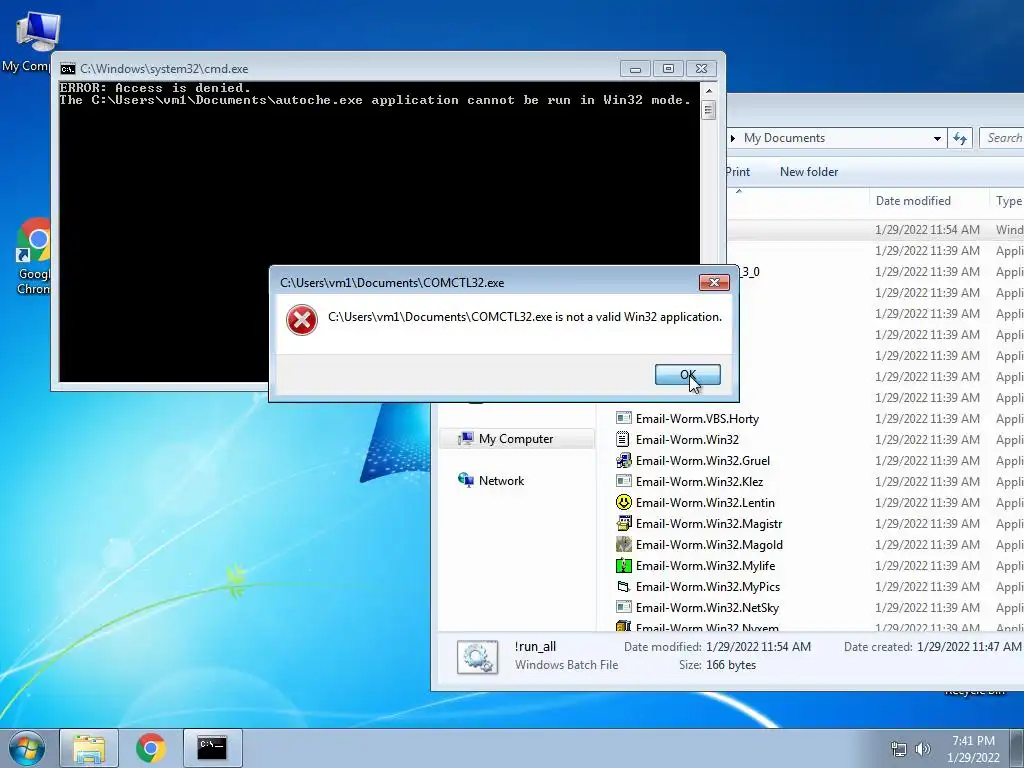Image resolution: width=1024 pixels, height=768 pixels.
Task: Open the volume tray icon
Action: pyautogui.click(x=923, y=749)
